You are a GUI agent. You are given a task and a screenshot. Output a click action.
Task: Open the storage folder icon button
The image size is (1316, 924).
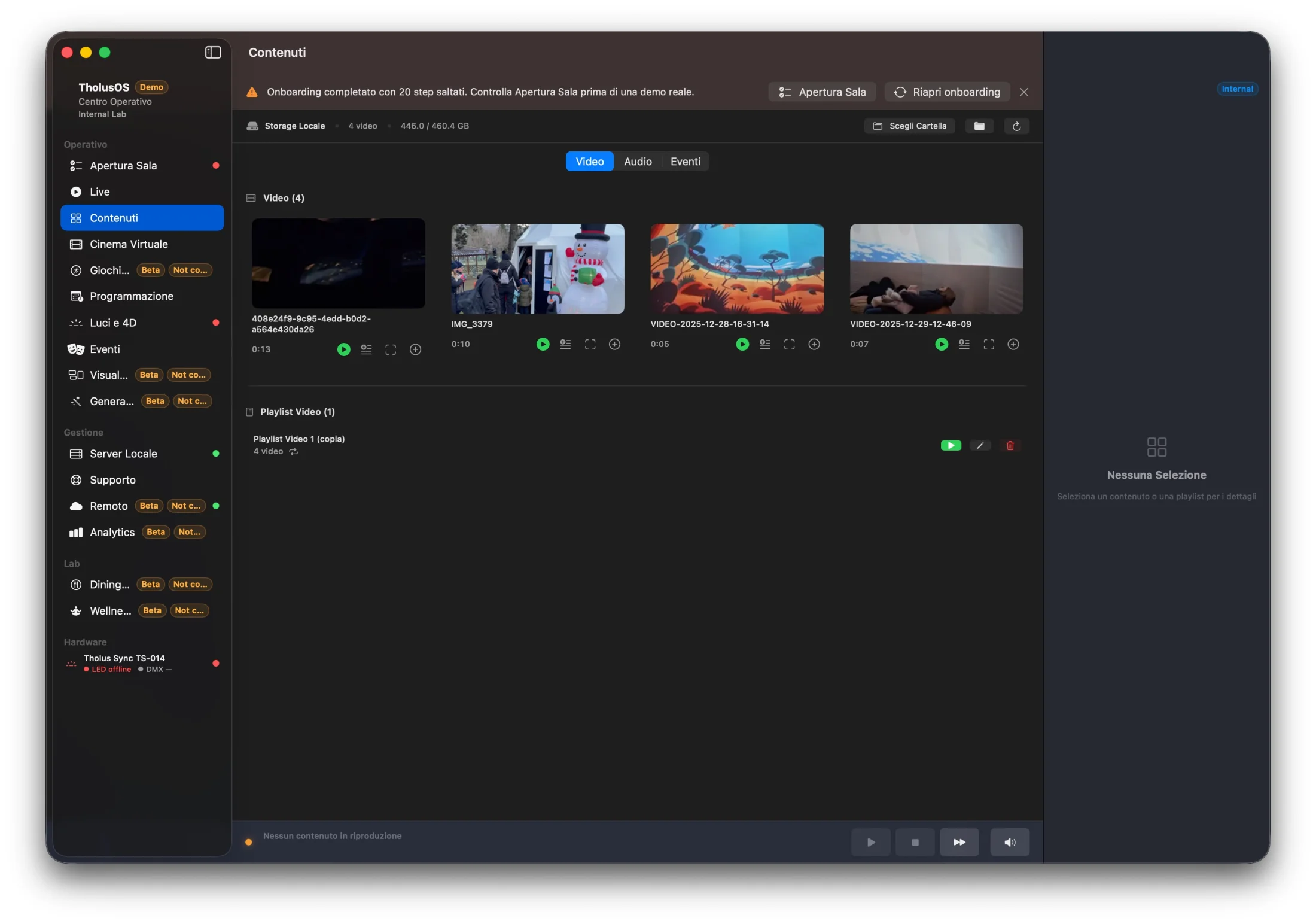point(979,126)
